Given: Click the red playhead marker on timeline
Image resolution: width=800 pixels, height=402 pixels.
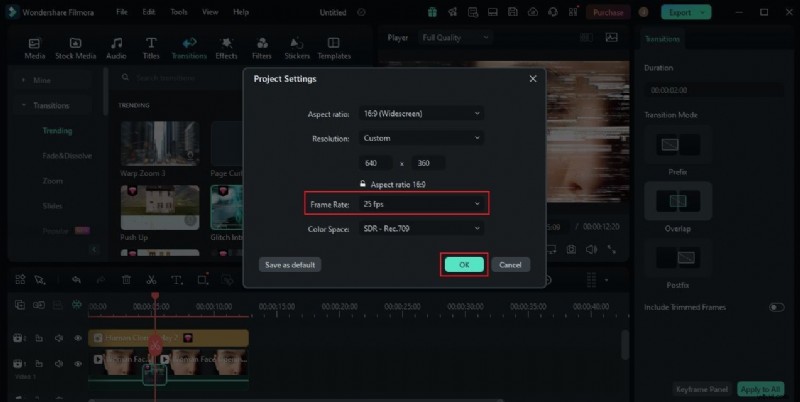Looking at the screenshot, I should point(154,297).
